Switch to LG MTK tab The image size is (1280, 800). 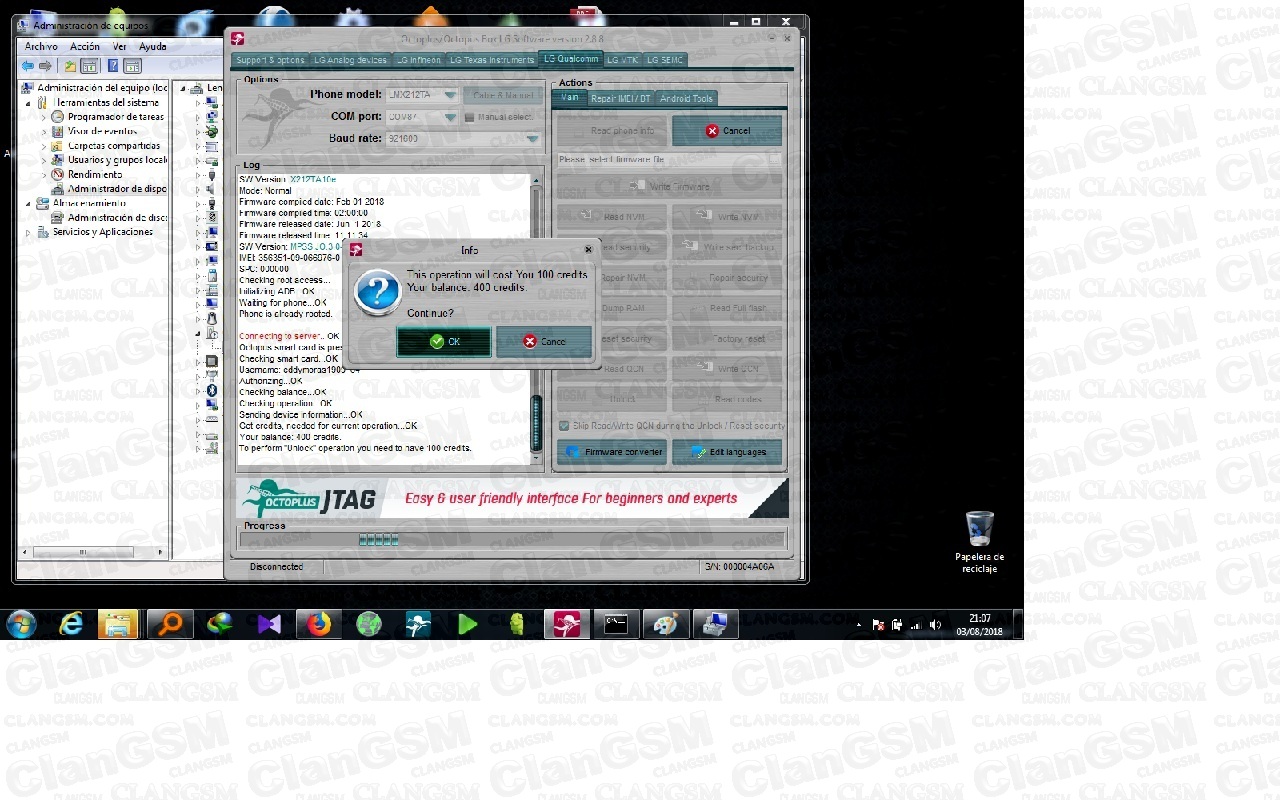622,60
